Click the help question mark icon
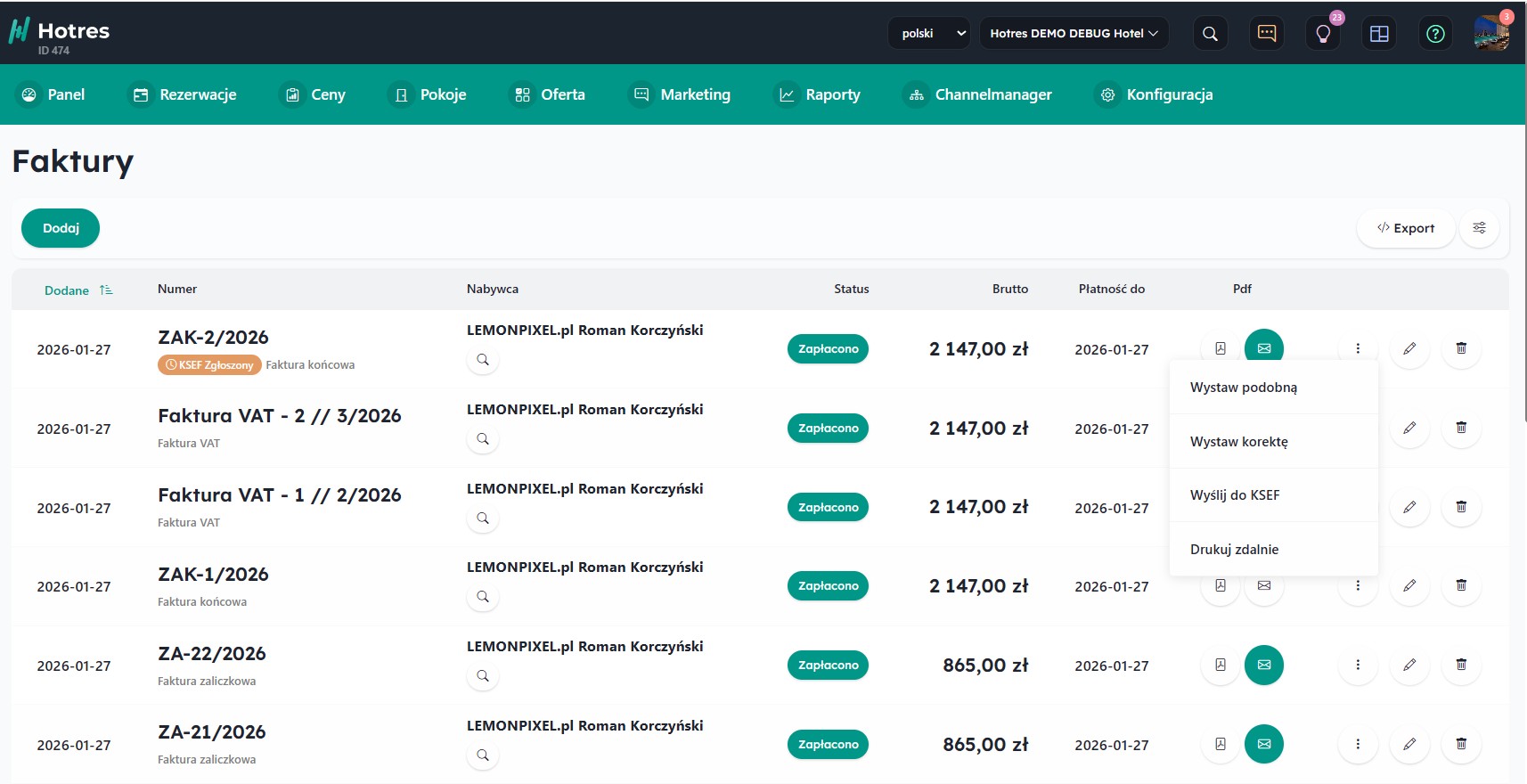The height and width of the screenshot is (784, 1527). point(1435,34)
